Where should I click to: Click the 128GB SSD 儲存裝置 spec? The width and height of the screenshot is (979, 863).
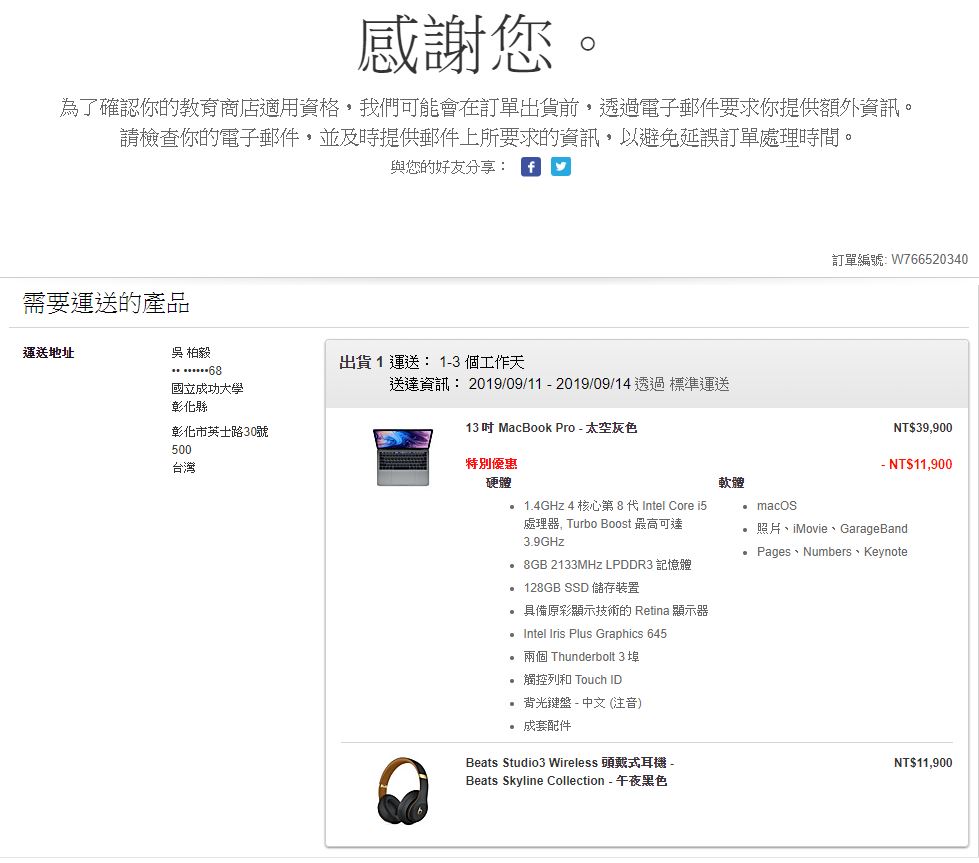(x=581, y=588)
